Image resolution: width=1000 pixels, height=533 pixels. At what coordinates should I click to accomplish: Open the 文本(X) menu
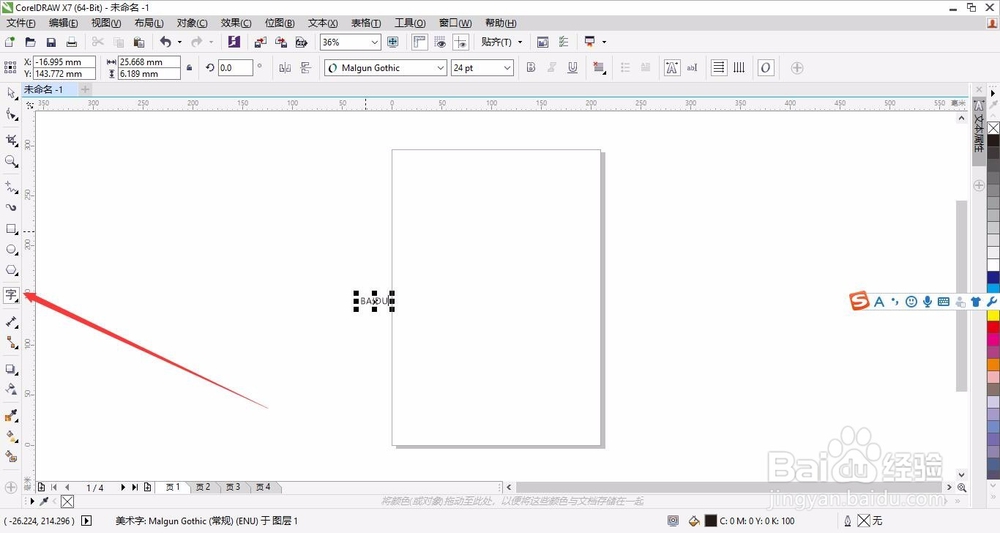click(x=323, y=23)
